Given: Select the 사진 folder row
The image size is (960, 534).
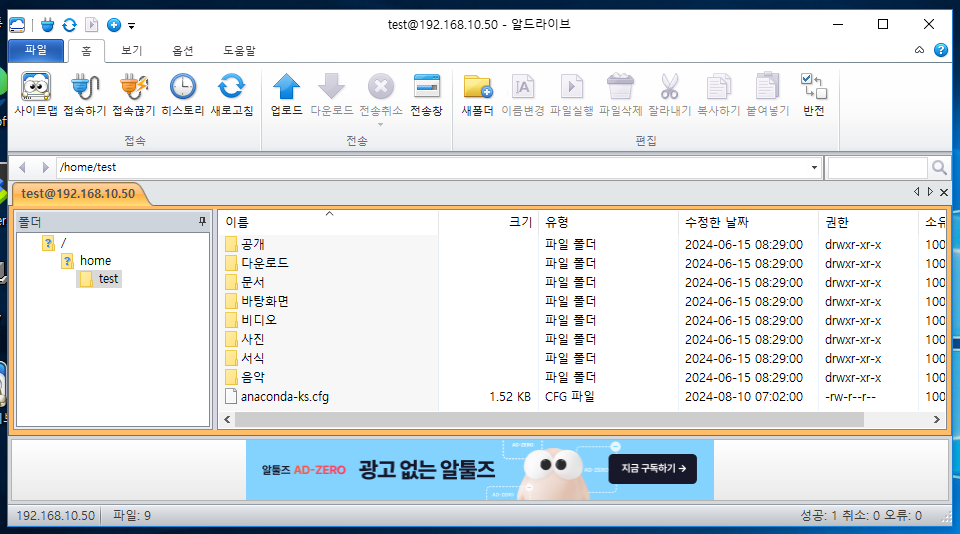Looking at the screenshot, I should coord(584,339).
